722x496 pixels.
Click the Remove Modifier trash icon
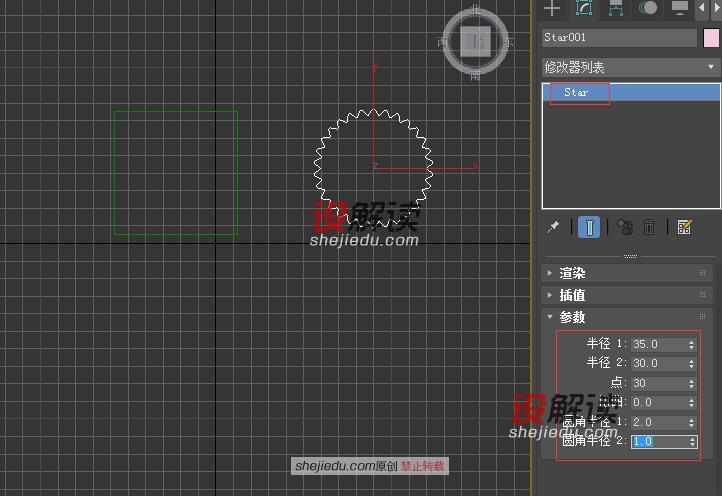[649, 228]
